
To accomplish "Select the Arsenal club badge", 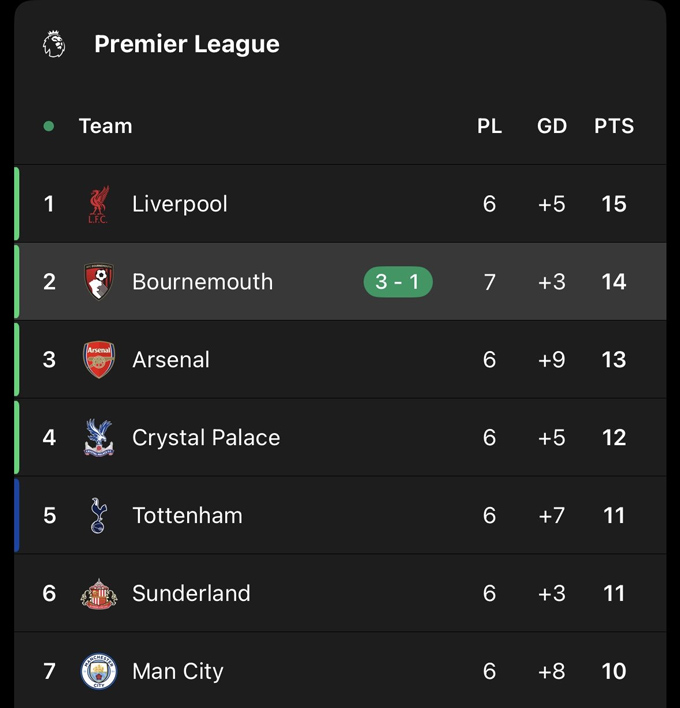I will [98, 360].
